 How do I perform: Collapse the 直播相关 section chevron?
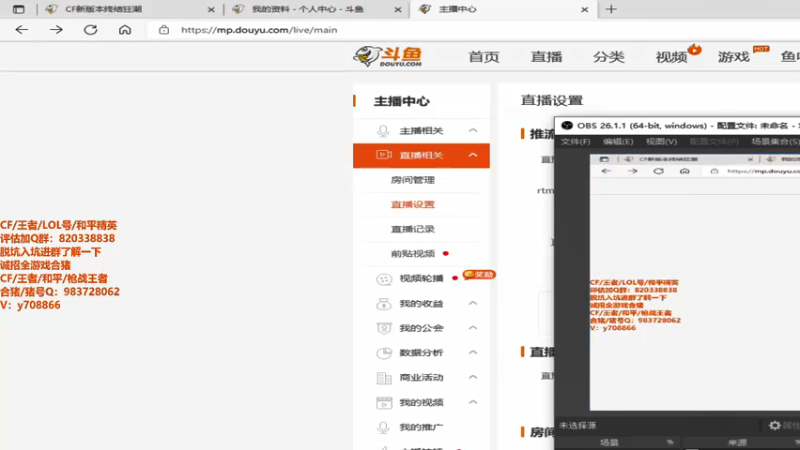point(473,155)
